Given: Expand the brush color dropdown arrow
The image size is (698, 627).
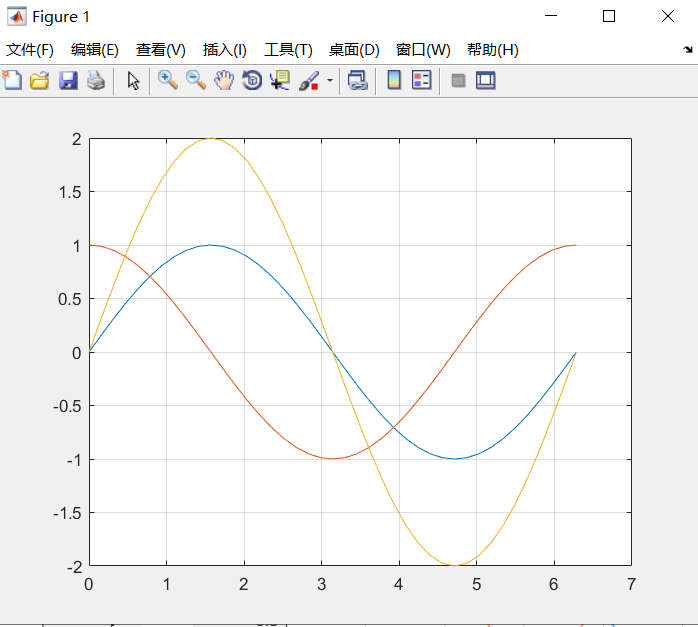Looking at the screenshot, I should click(x=330, y=81).
